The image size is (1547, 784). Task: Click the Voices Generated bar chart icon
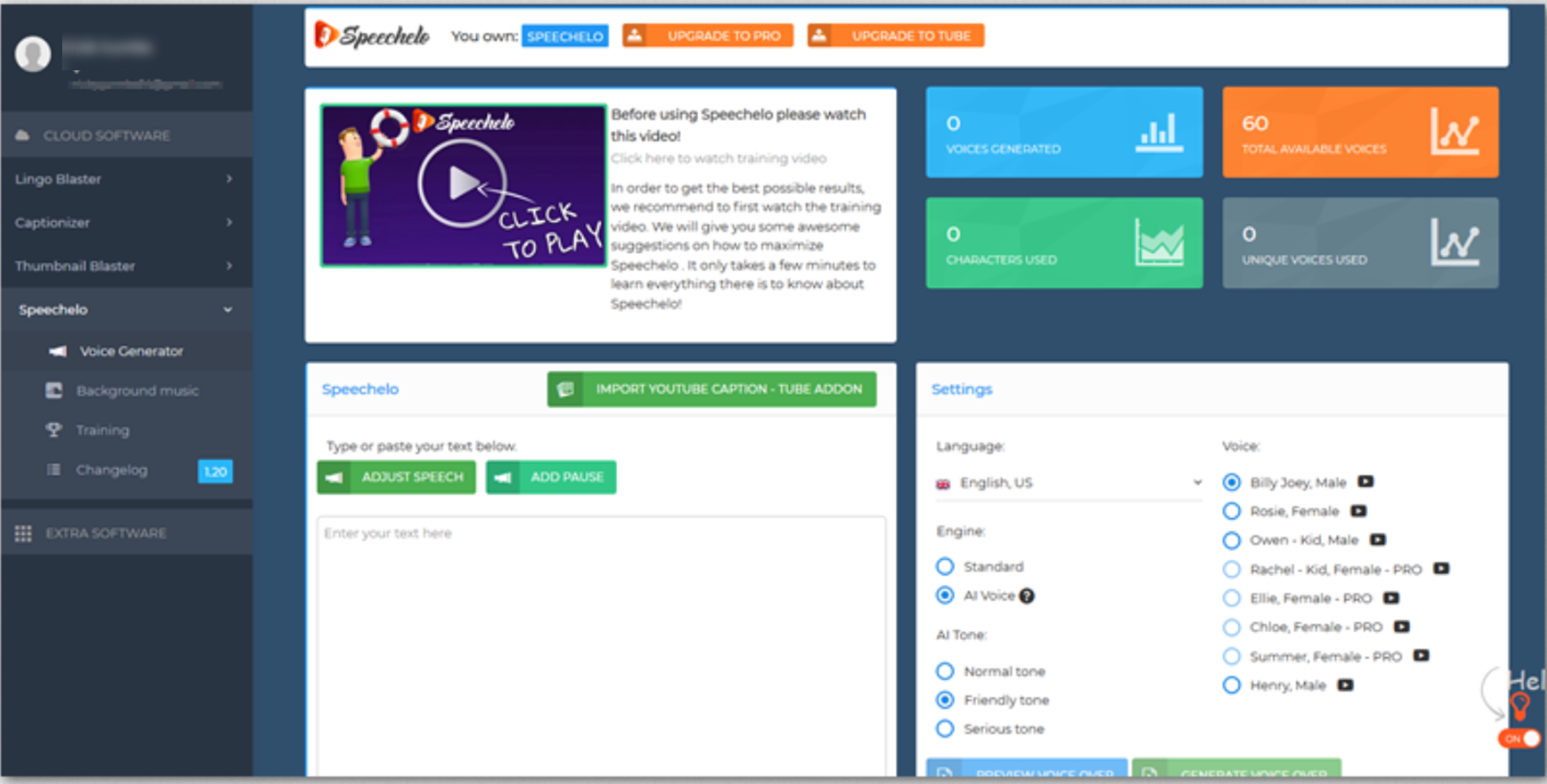tap(1159, 133)
